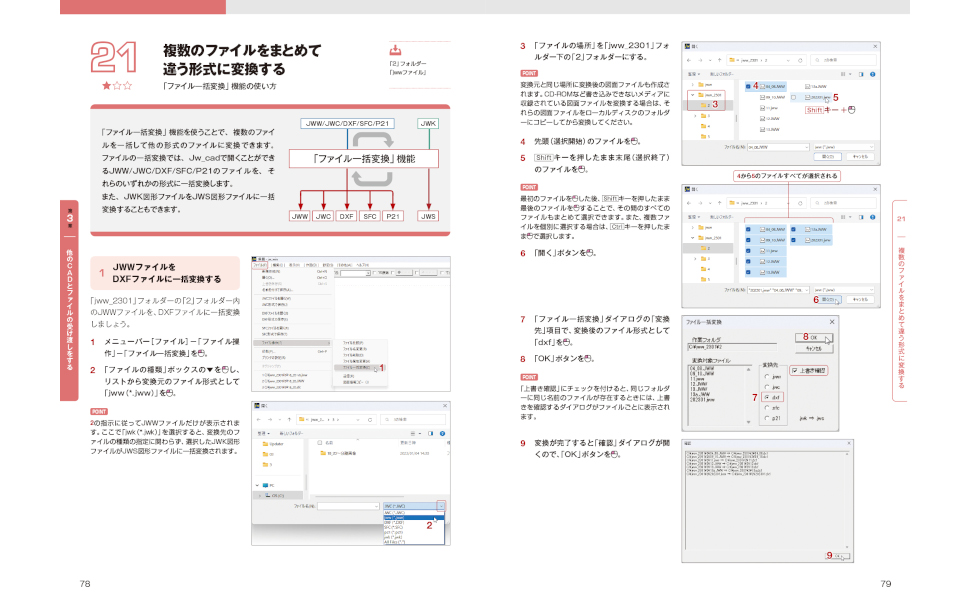Click scrollbar down arrow of 変換対象ファイル list

tap(749, 422)
